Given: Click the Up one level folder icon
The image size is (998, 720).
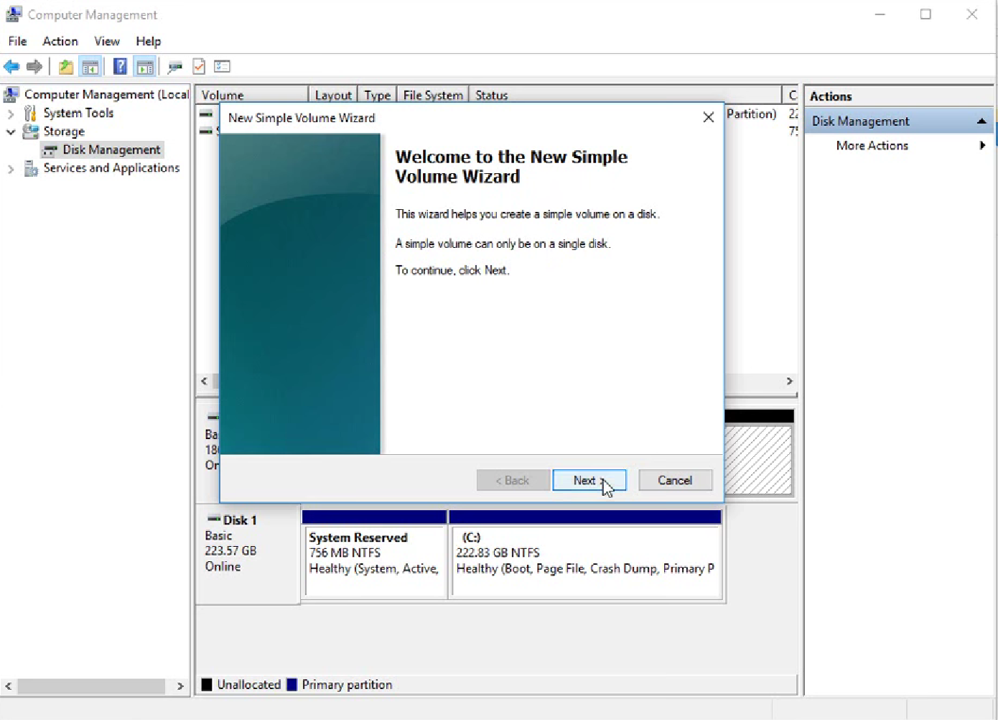Looking at the screenshot, I should [x=66, y=66].
